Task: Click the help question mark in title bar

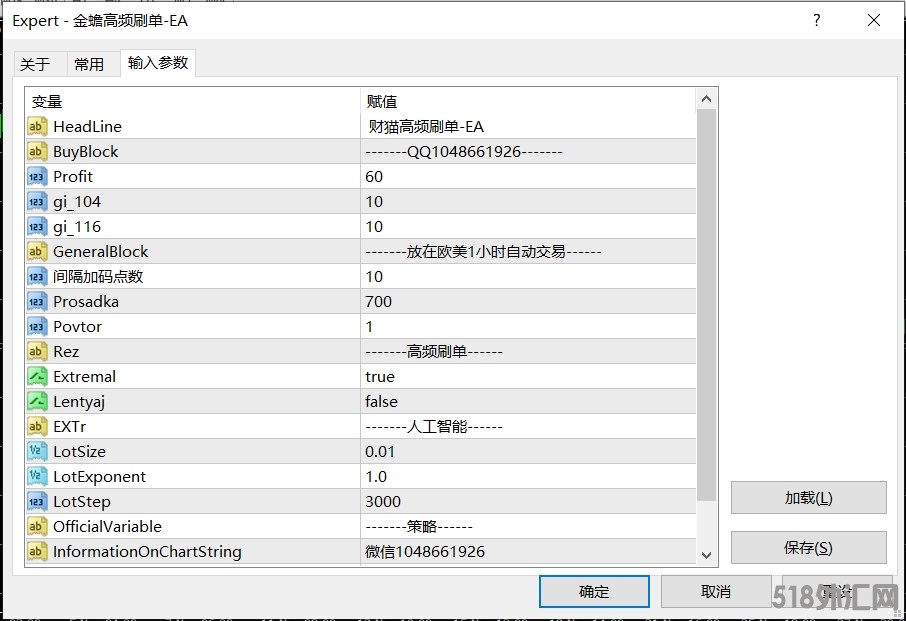Action: (x=816, y=21)
